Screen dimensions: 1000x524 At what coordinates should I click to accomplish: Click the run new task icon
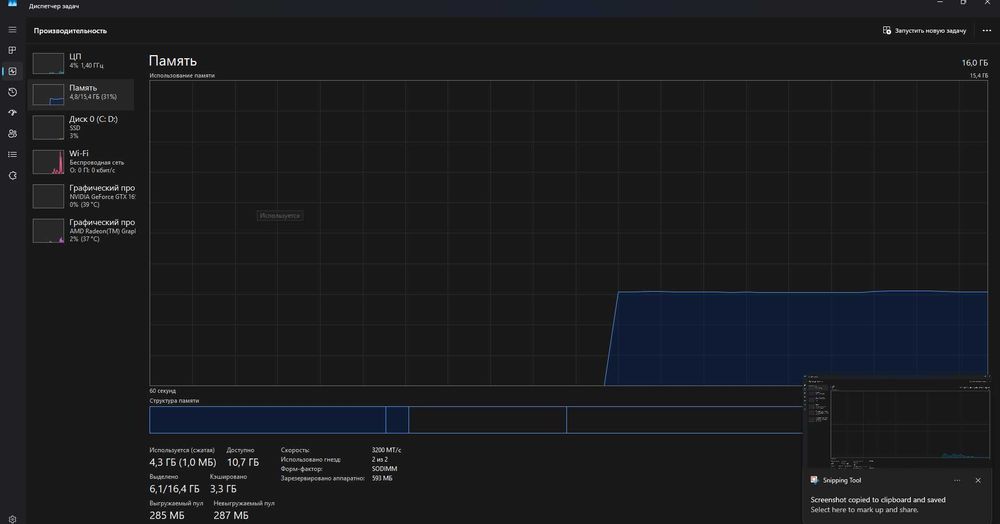point(886,30)
